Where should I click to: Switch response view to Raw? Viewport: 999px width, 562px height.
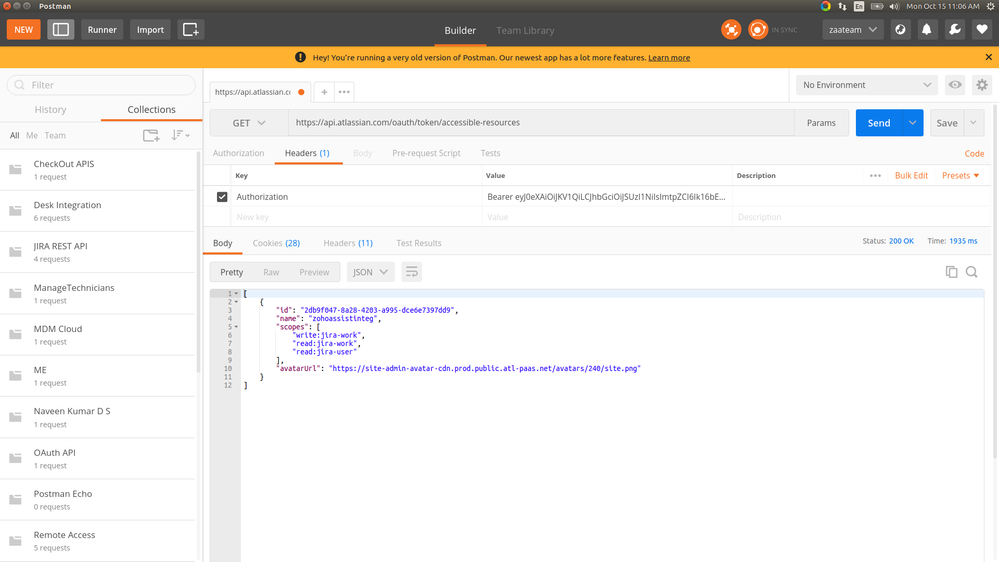coord(271,272)
